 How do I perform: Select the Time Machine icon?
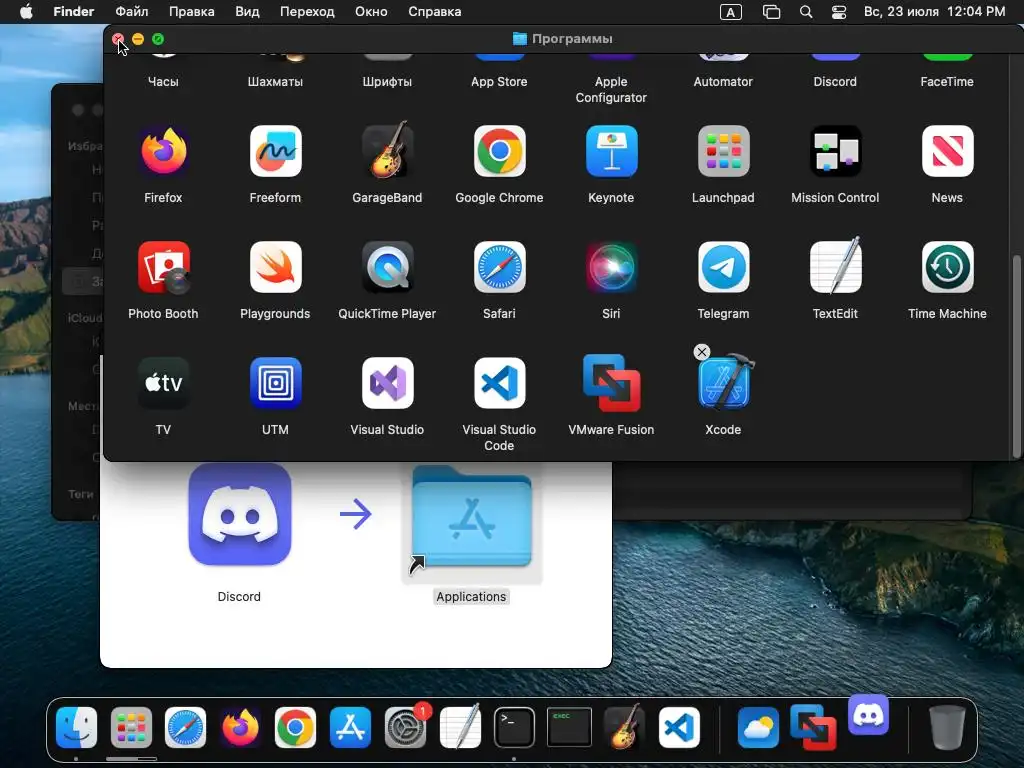(948, 267)
